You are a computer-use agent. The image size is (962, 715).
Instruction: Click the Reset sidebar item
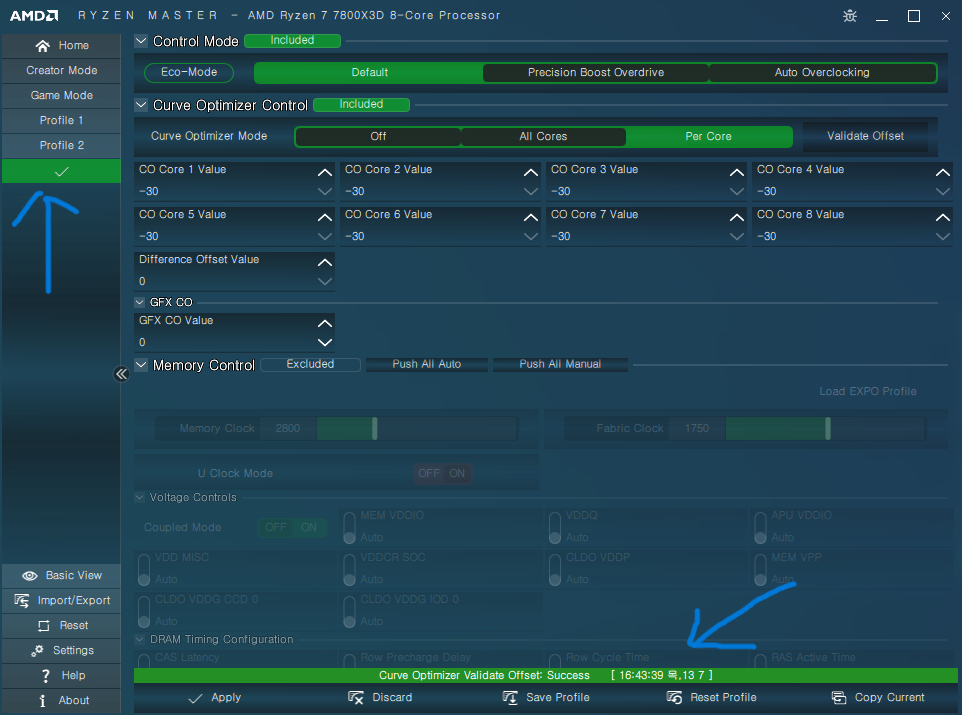(x=61, y=625)
